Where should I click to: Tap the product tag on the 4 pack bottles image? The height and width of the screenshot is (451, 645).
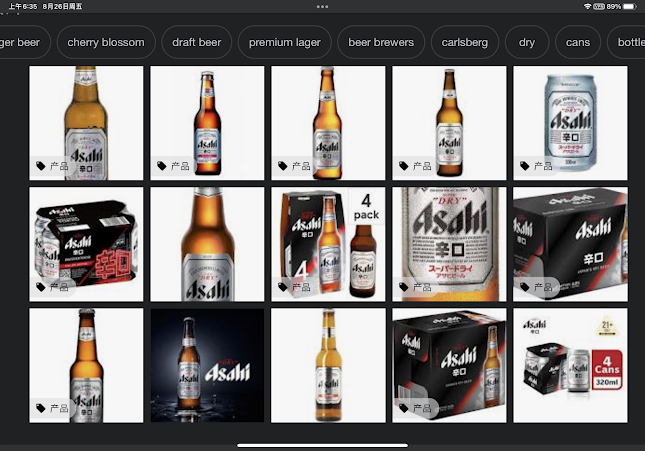point(294,287)
